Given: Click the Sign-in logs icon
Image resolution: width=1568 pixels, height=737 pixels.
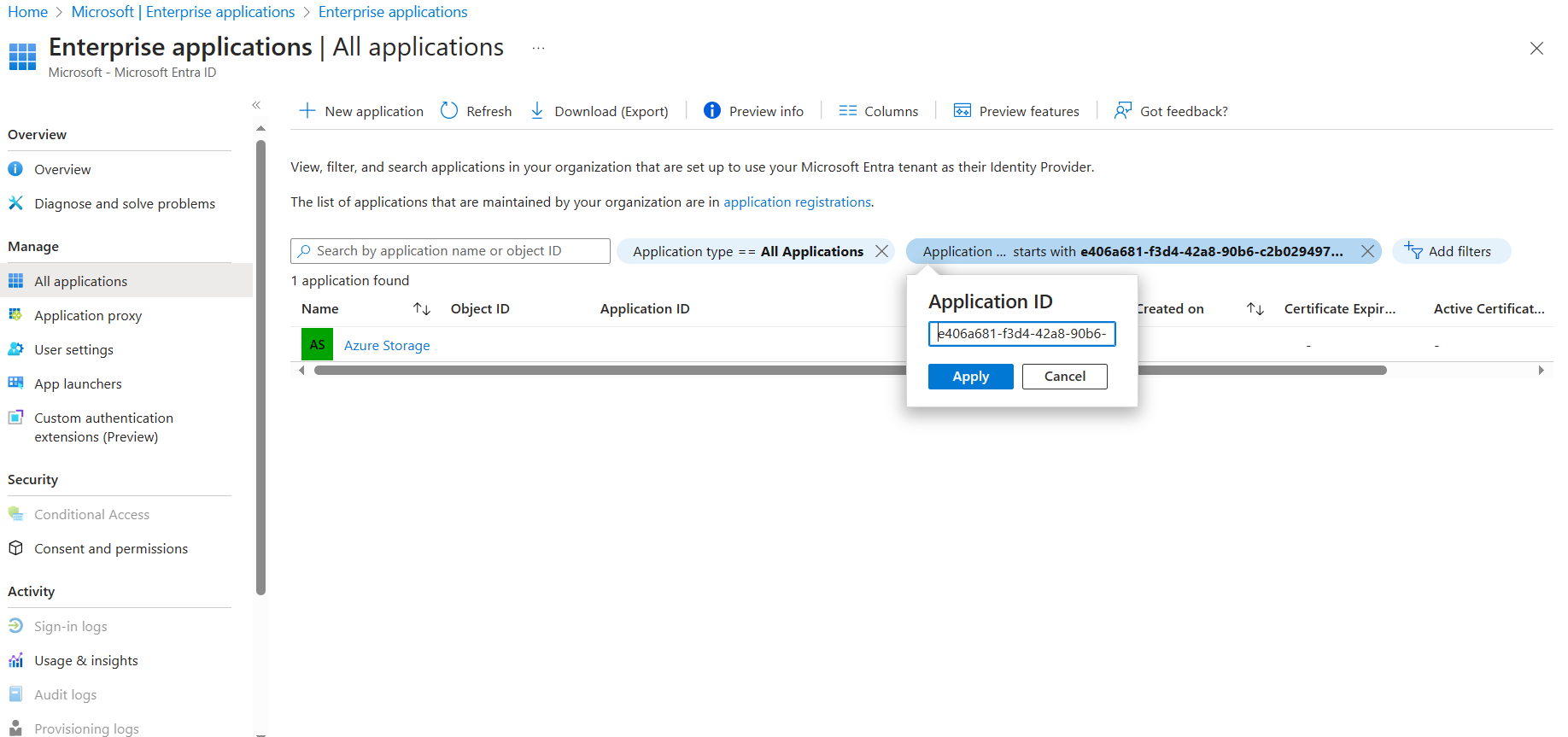Looking at the screenshot, I should (15, 626).
